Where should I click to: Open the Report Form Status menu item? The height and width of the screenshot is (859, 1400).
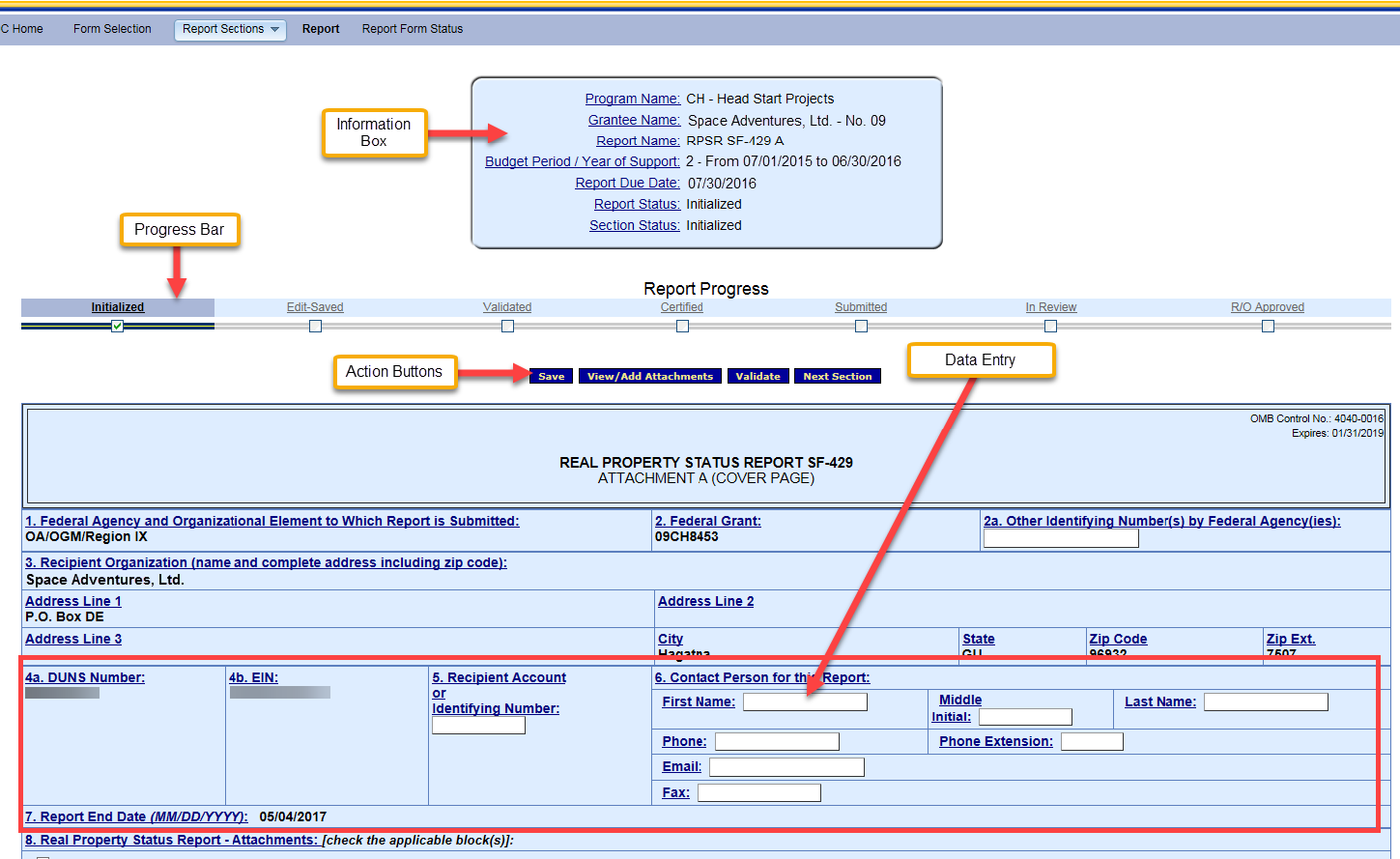[x=413, y=29]
